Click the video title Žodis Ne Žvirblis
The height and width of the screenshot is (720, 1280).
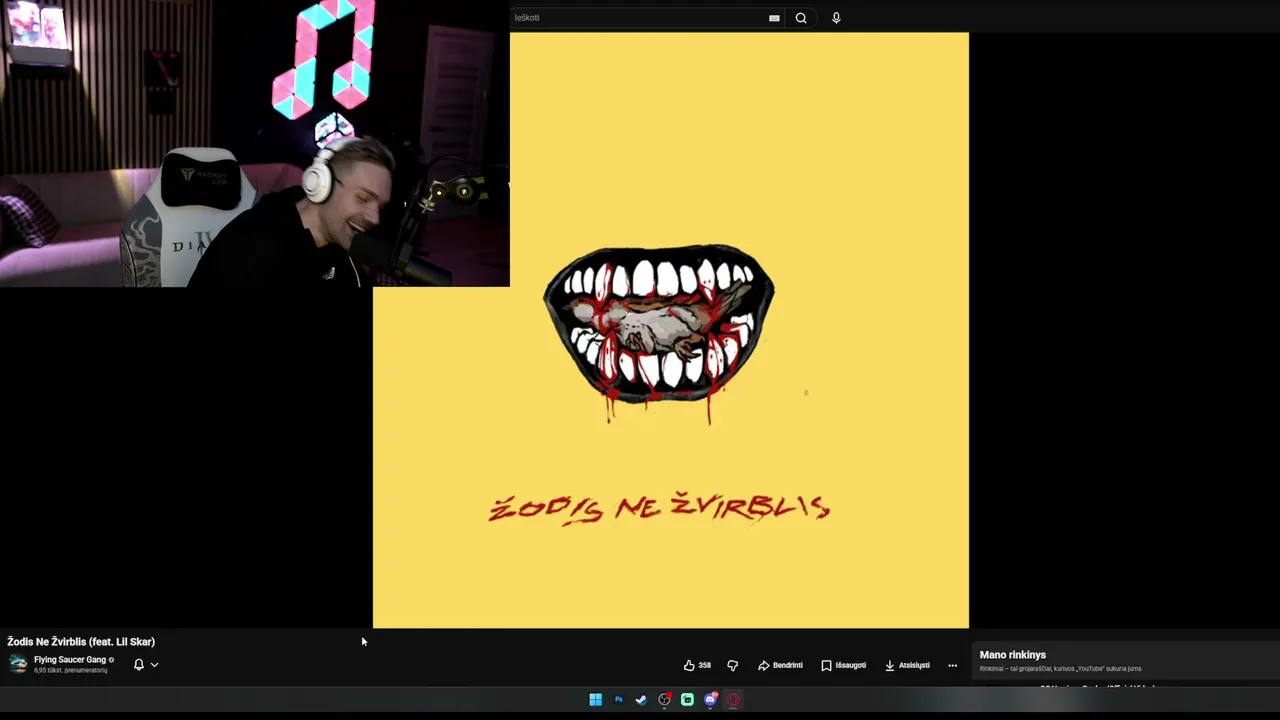81,642
